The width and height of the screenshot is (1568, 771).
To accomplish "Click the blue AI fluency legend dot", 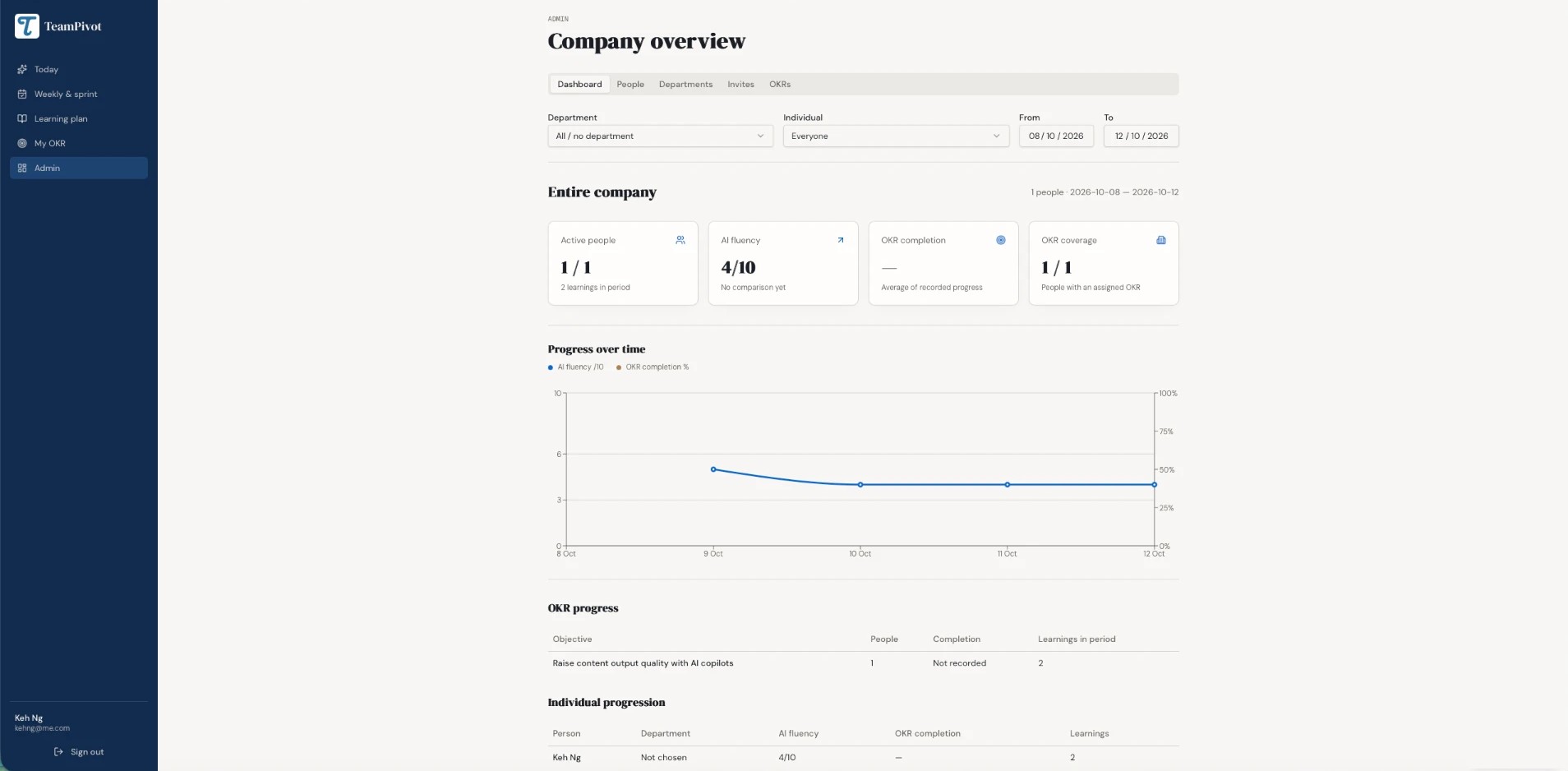I will (x=551, y=367).
